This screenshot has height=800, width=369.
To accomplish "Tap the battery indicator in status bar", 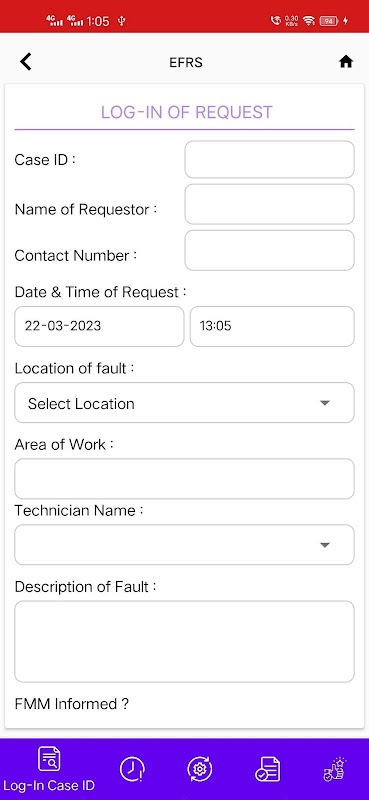I will point(328,21).
